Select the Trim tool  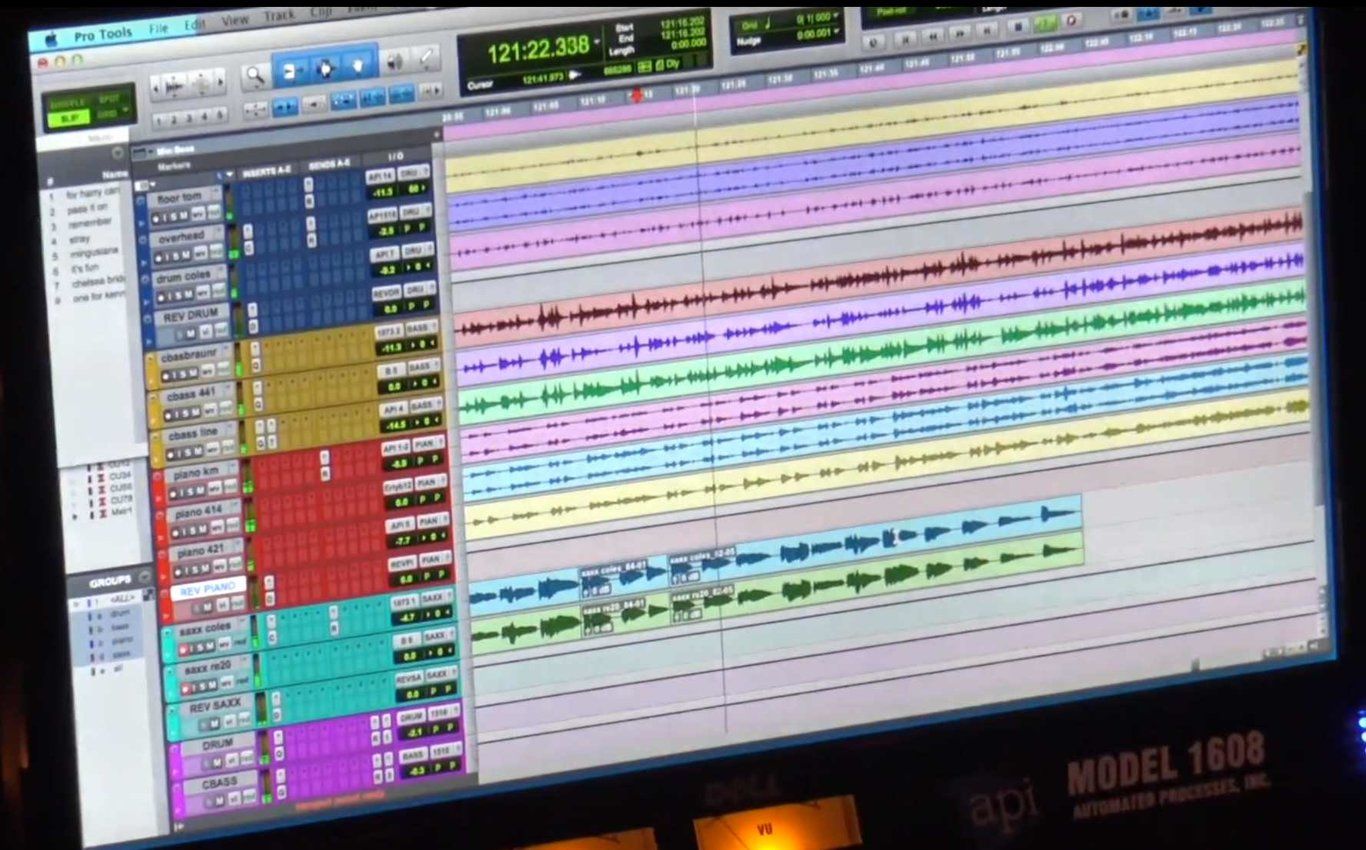[x=291, y=71]
